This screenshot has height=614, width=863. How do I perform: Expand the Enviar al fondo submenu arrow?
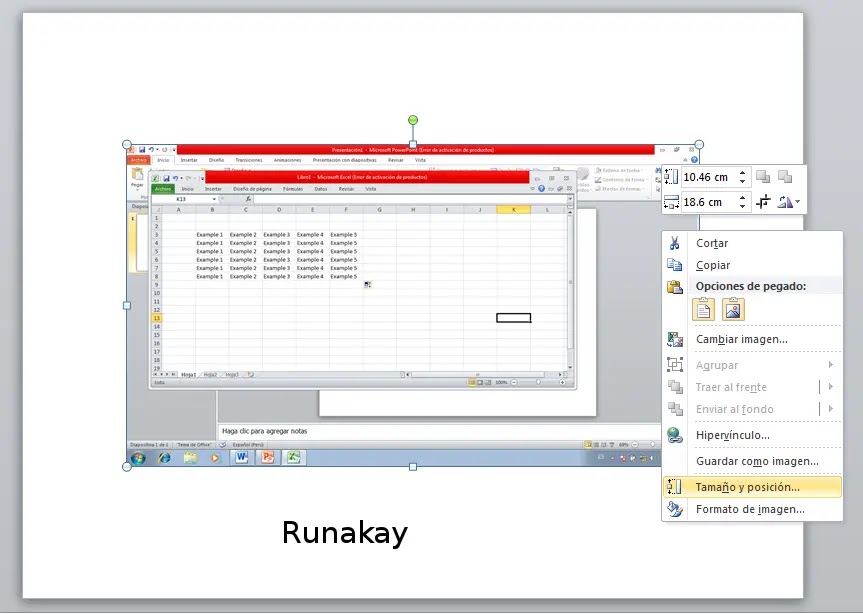click(831, 408)
